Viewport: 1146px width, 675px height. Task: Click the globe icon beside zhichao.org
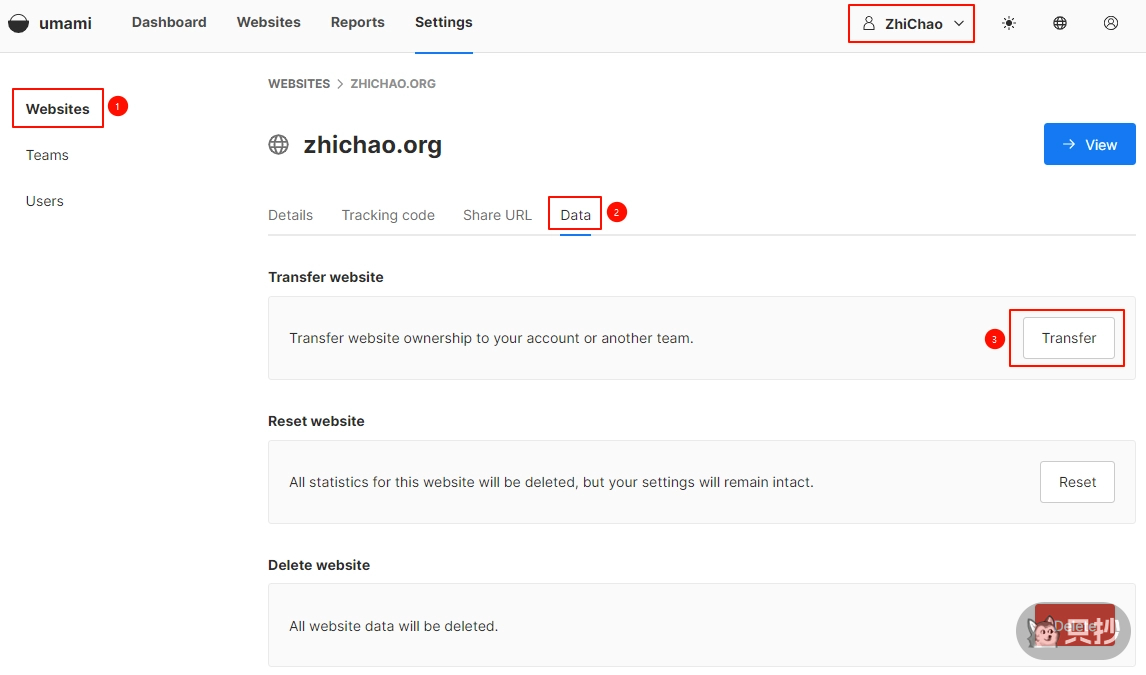pyautogui.click(x=279, y=145)
